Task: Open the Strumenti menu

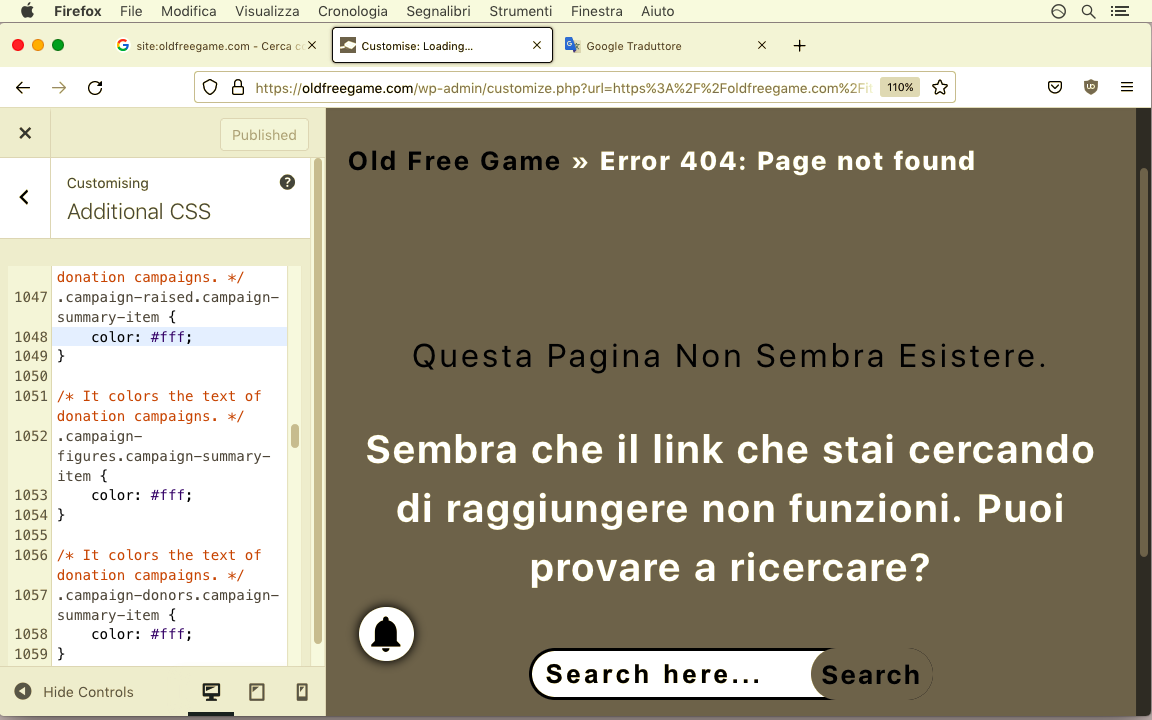Action: 521,11
